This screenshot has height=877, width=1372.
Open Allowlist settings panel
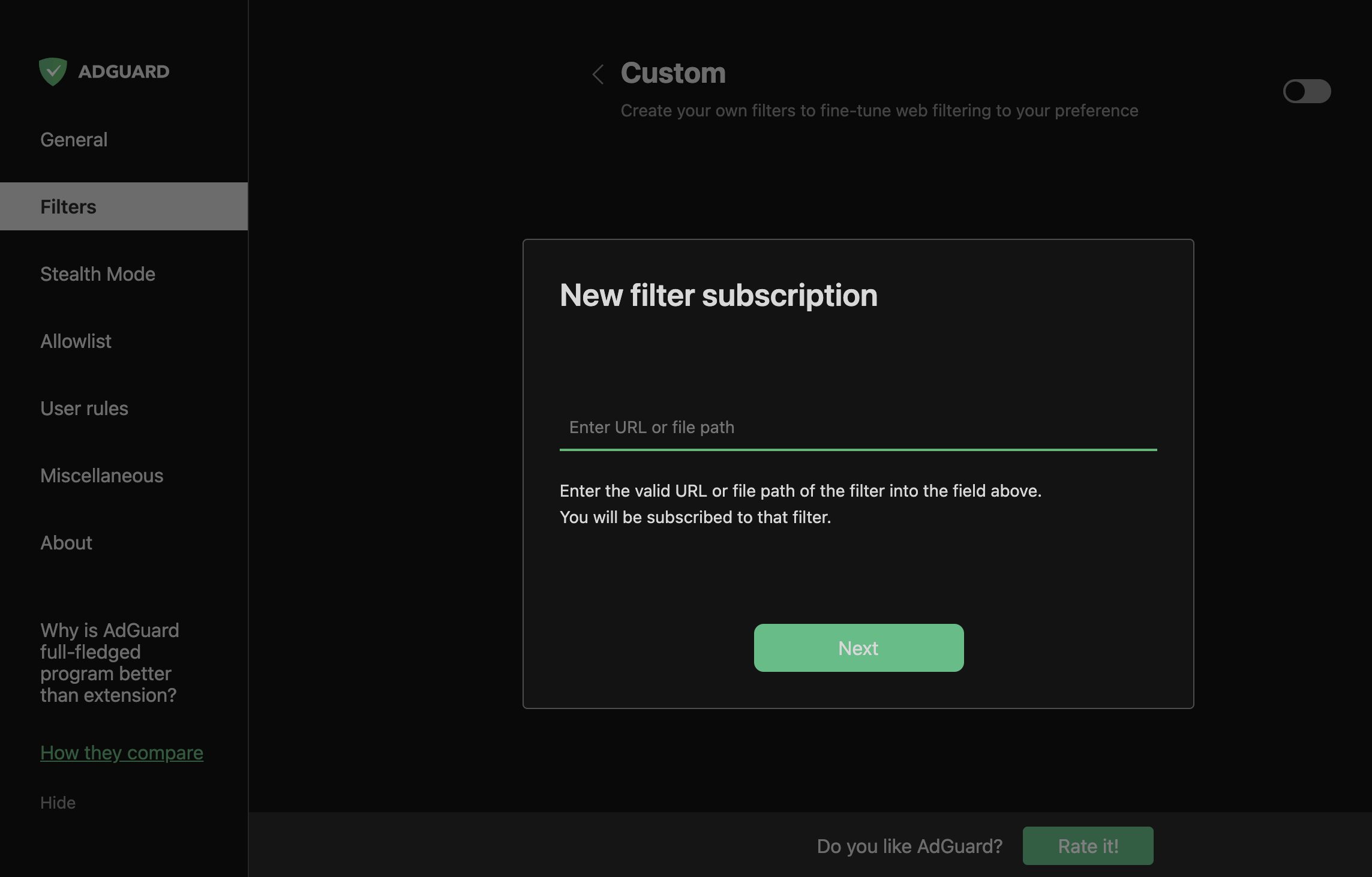click(75, 339)
